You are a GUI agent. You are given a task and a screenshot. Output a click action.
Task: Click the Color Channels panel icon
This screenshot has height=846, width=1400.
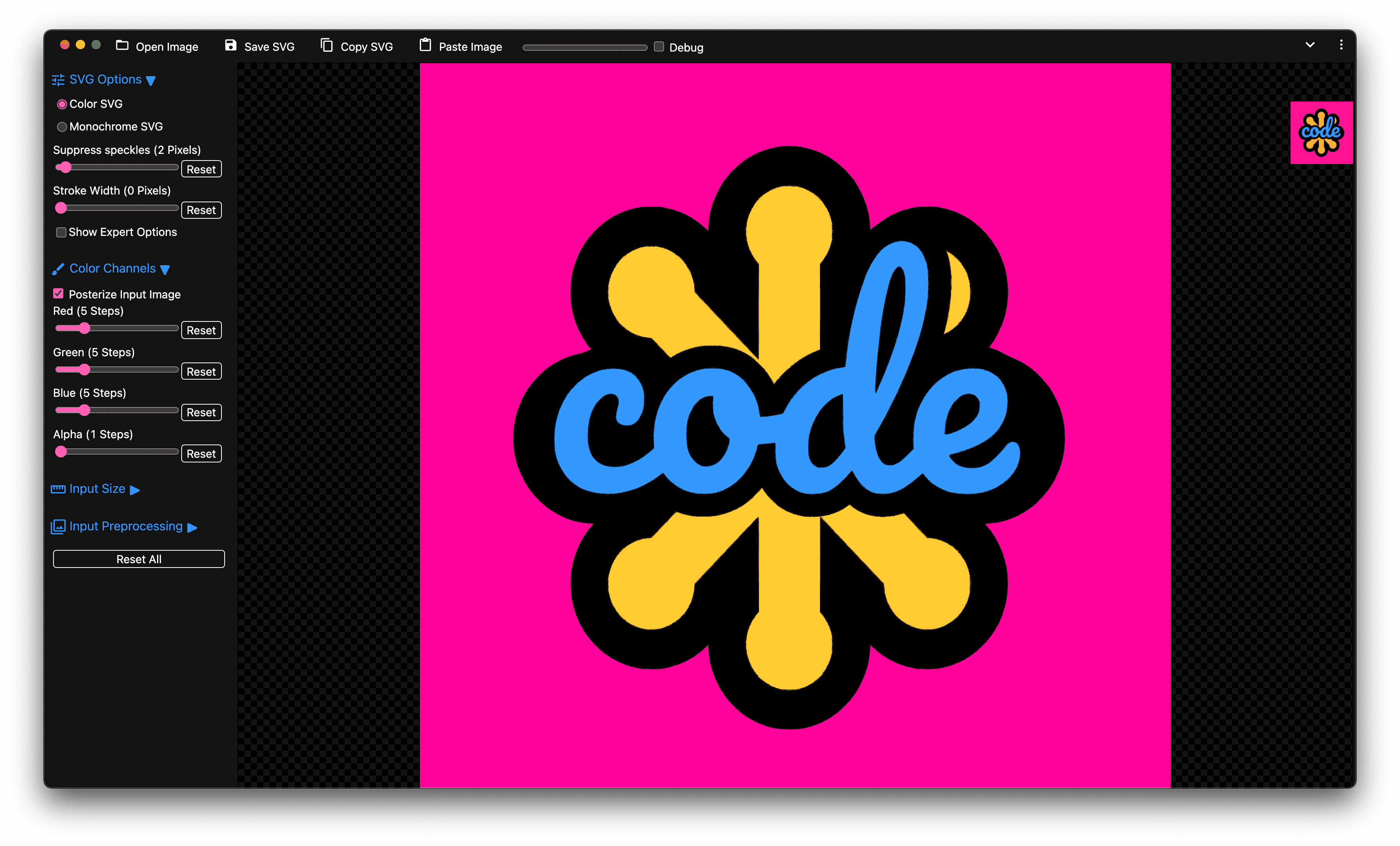pyautogui.click(x=58, y=268)
